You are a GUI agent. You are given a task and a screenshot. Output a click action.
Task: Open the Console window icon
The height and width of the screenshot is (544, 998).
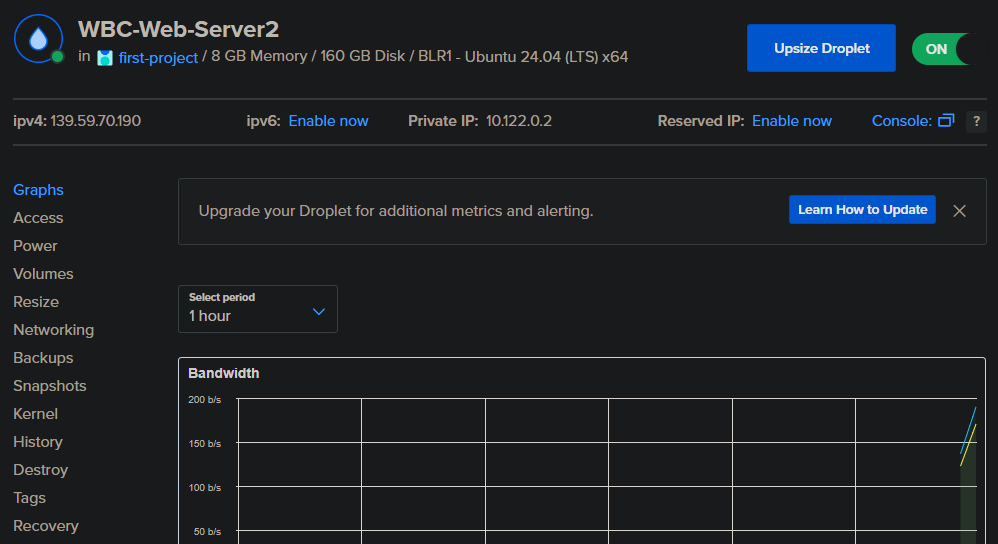(946, 121)
